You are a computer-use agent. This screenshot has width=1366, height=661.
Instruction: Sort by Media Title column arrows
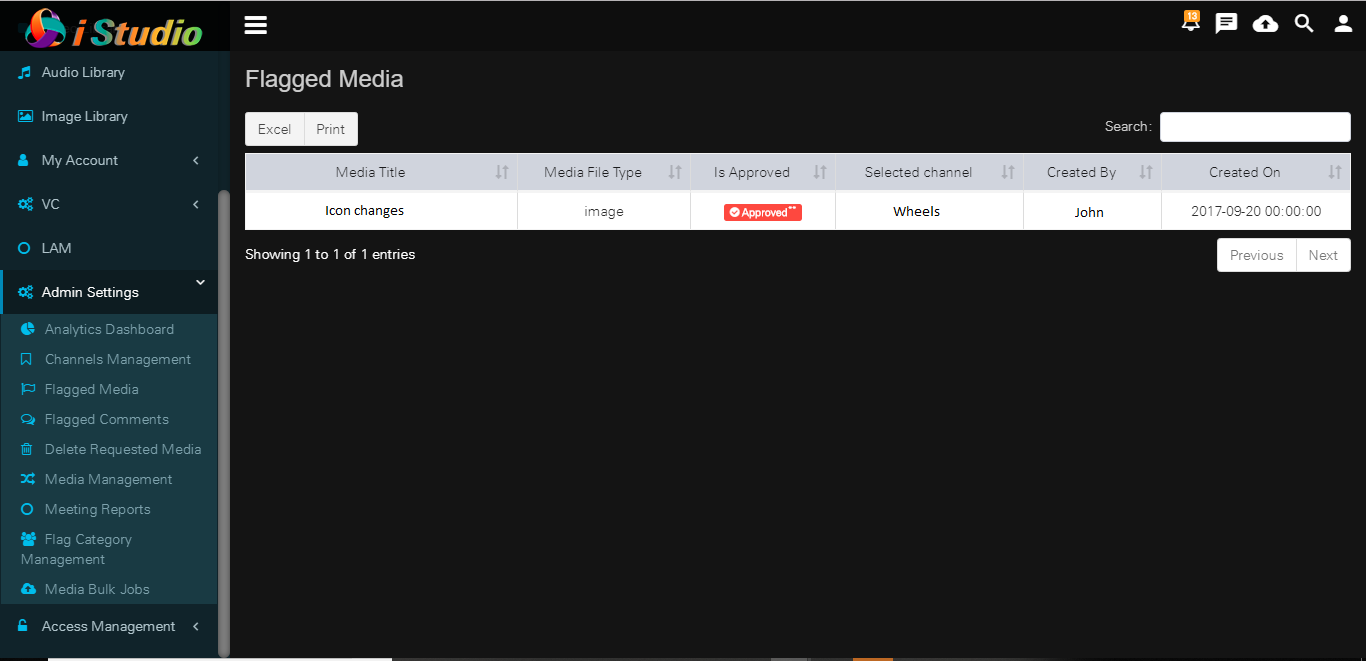tap(502, 172)
